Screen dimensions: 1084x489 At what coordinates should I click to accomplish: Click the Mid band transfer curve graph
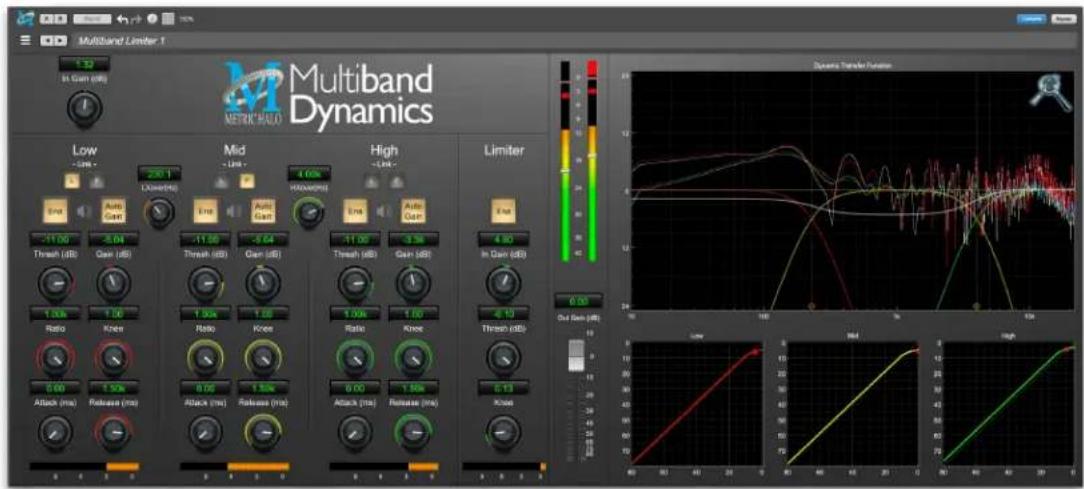click(852, 403)
